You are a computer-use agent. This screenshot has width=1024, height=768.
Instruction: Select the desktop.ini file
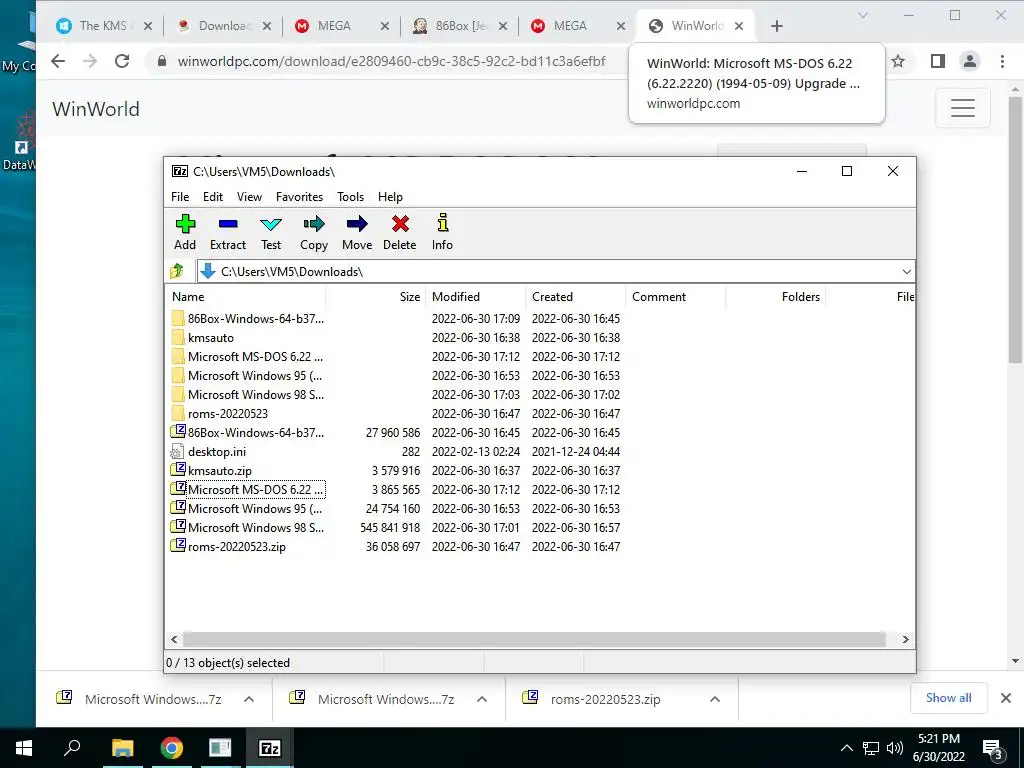coord(217,451)
